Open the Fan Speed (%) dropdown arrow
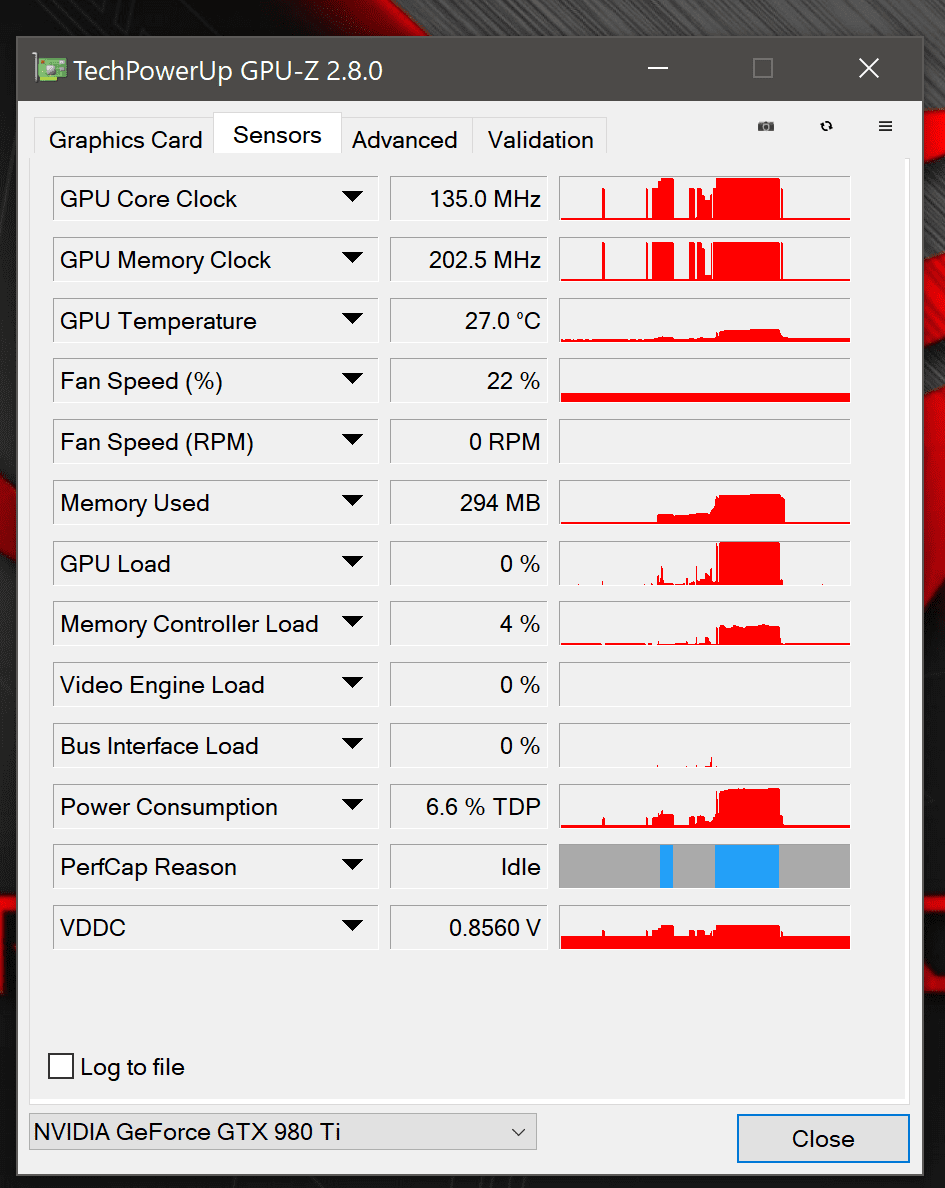 pos(352,379)
